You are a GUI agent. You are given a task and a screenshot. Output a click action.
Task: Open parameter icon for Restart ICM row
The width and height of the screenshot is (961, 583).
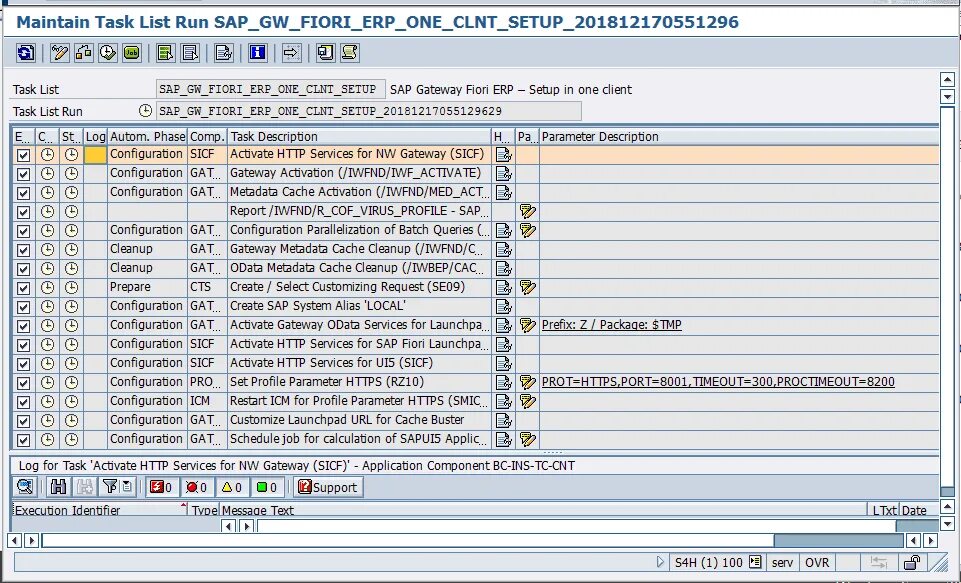click(x=527, y=402)
